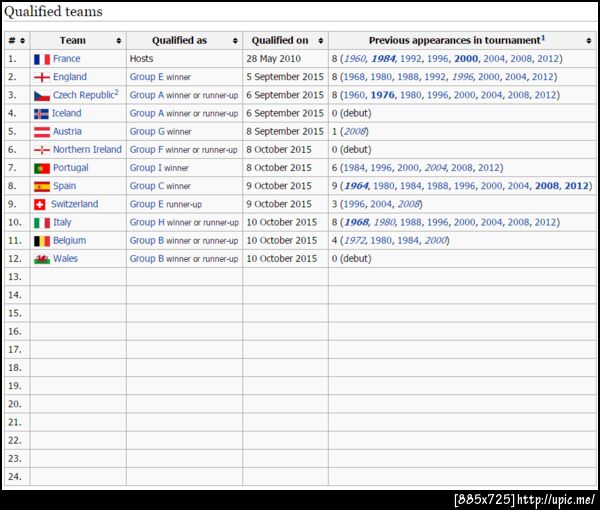The width and height of the screenshot is (600, 510).
Task: Open Group F link in Northern Ireland row
Action: 147,150
